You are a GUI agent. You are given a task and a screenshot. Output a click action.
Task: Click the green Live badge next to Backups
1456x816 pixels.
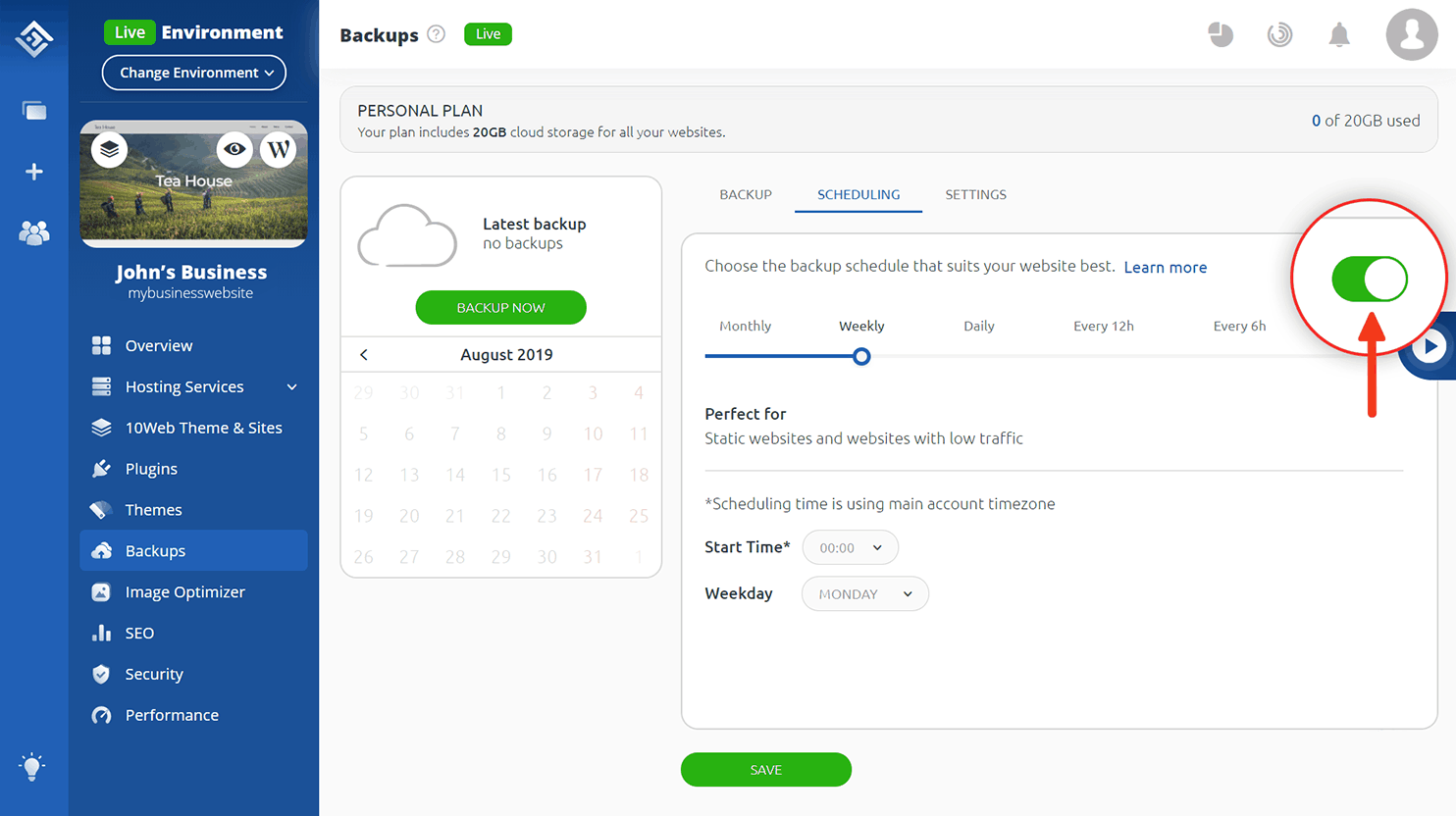pyautogui.click(x=488, y=34)
